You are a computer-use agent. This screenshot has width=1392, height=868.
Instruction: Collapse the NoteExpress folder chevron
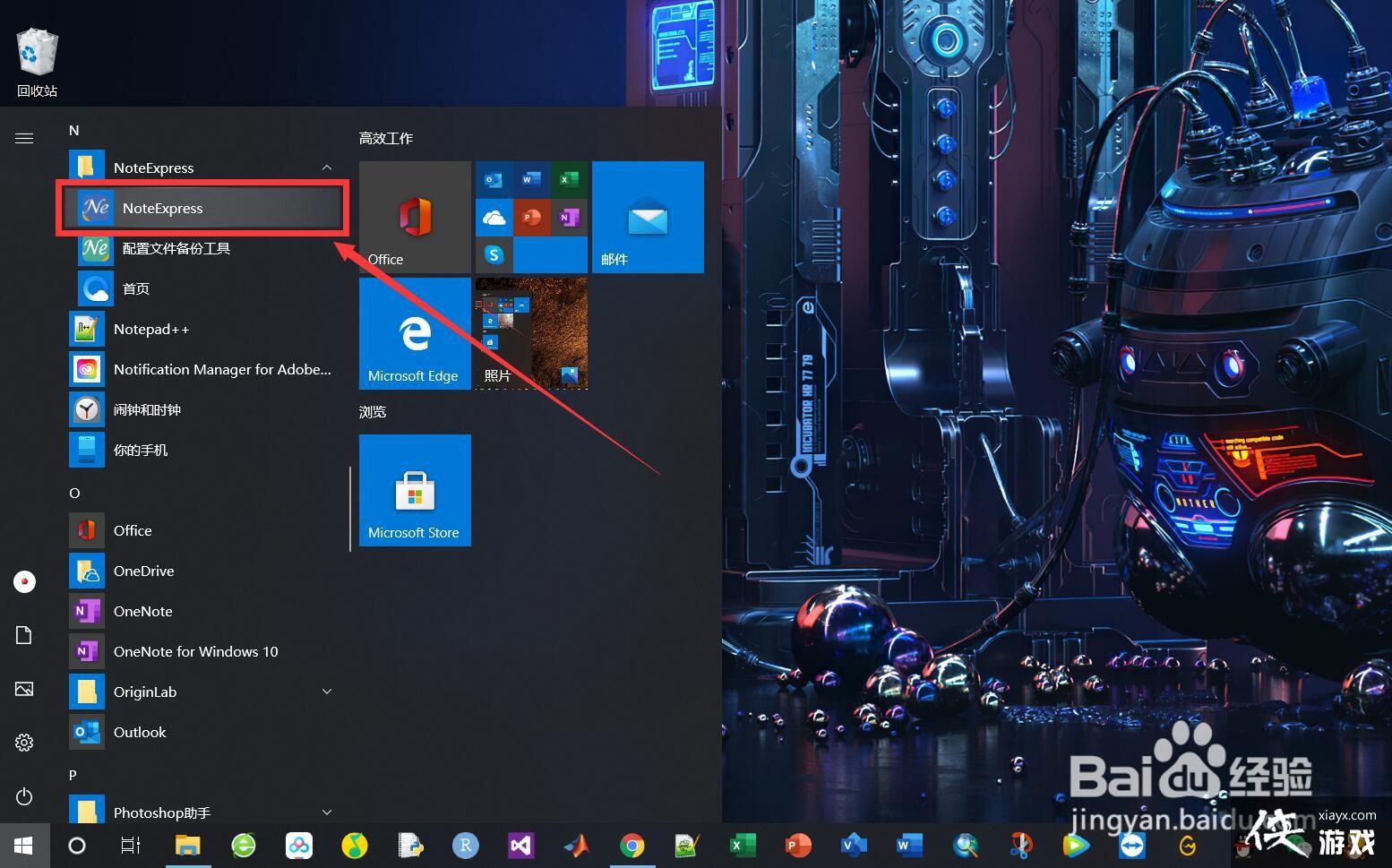point(327,168)
